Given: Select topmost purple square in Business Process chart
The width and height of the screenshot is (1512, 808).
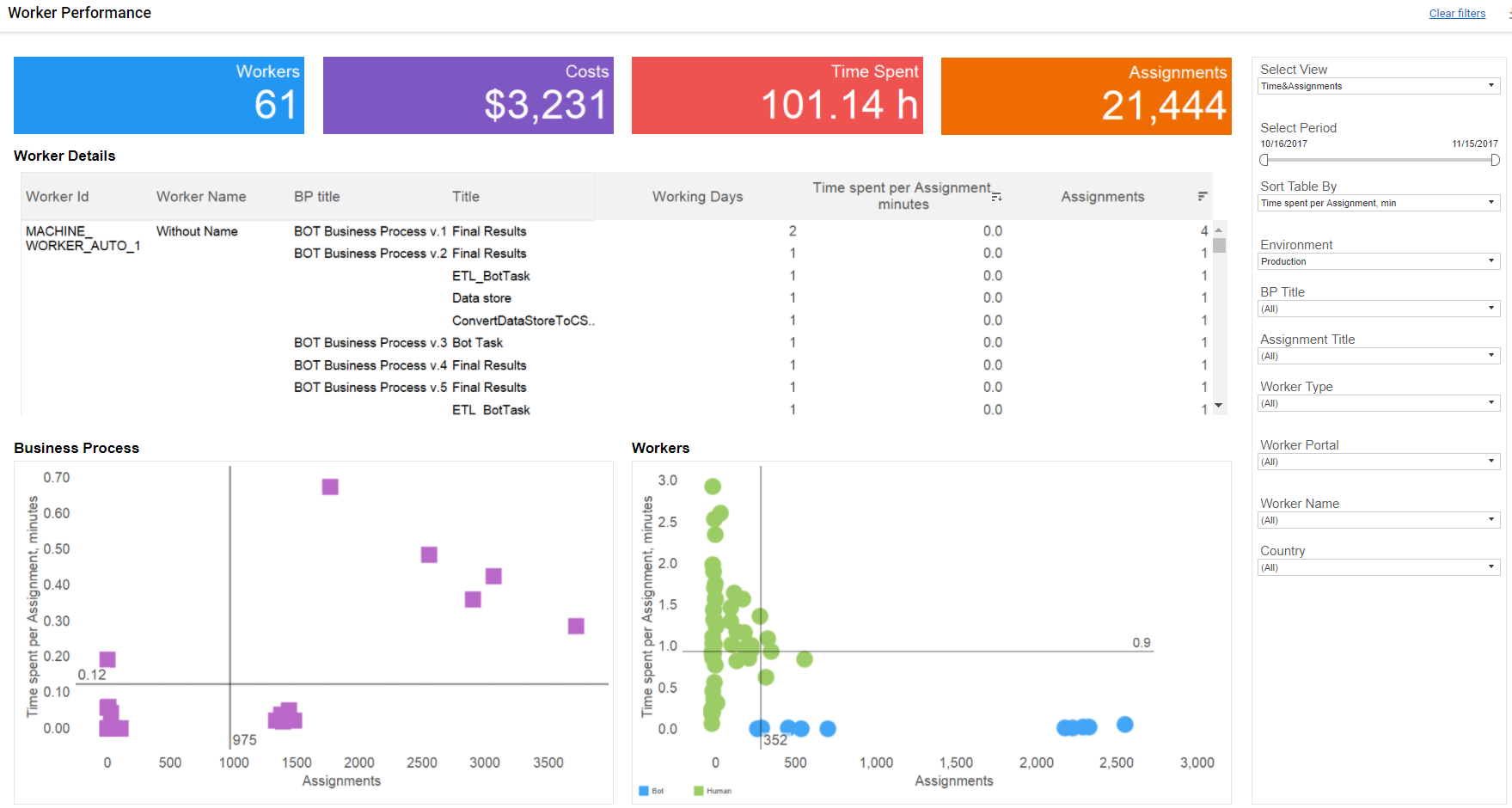Looking at the screenshot, I should pos(330,487).
